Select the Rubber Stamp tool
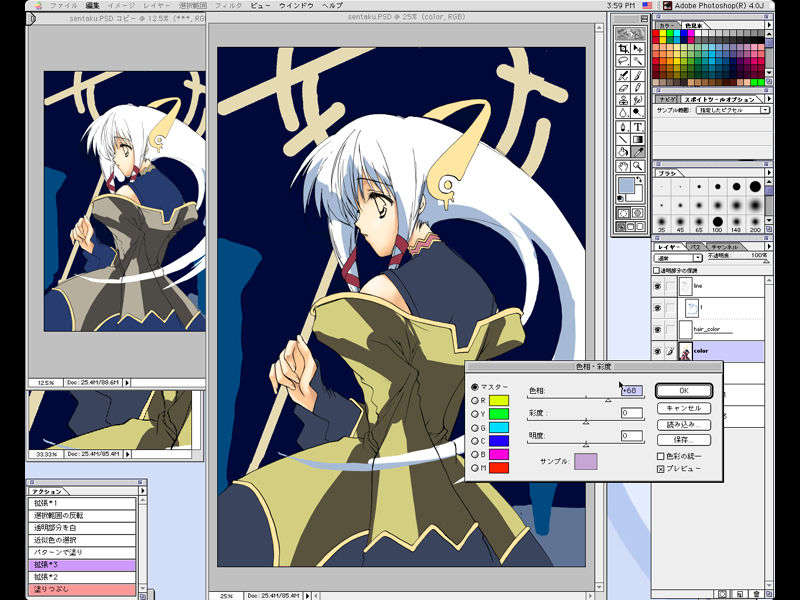The height and width of the screenshot is (600, 800). pyautogui.click(x=623, y=100)
